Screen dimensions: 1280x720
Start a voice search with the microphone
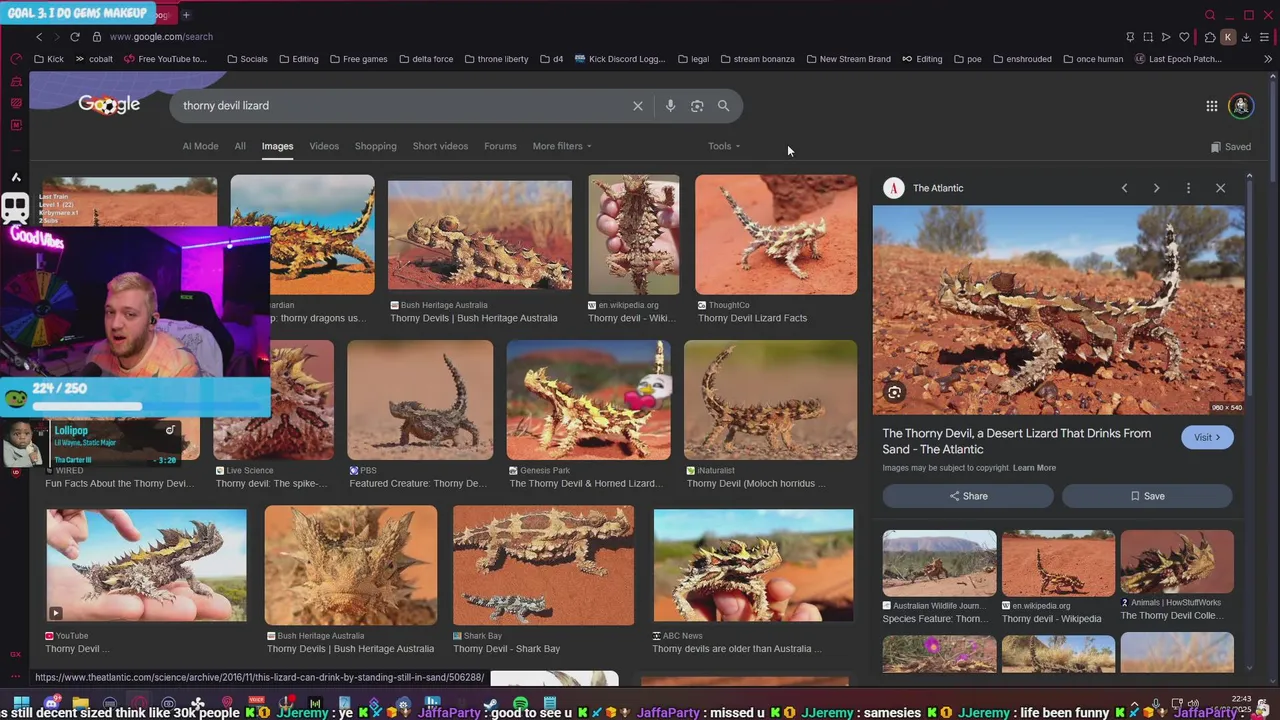coord(670,106)
